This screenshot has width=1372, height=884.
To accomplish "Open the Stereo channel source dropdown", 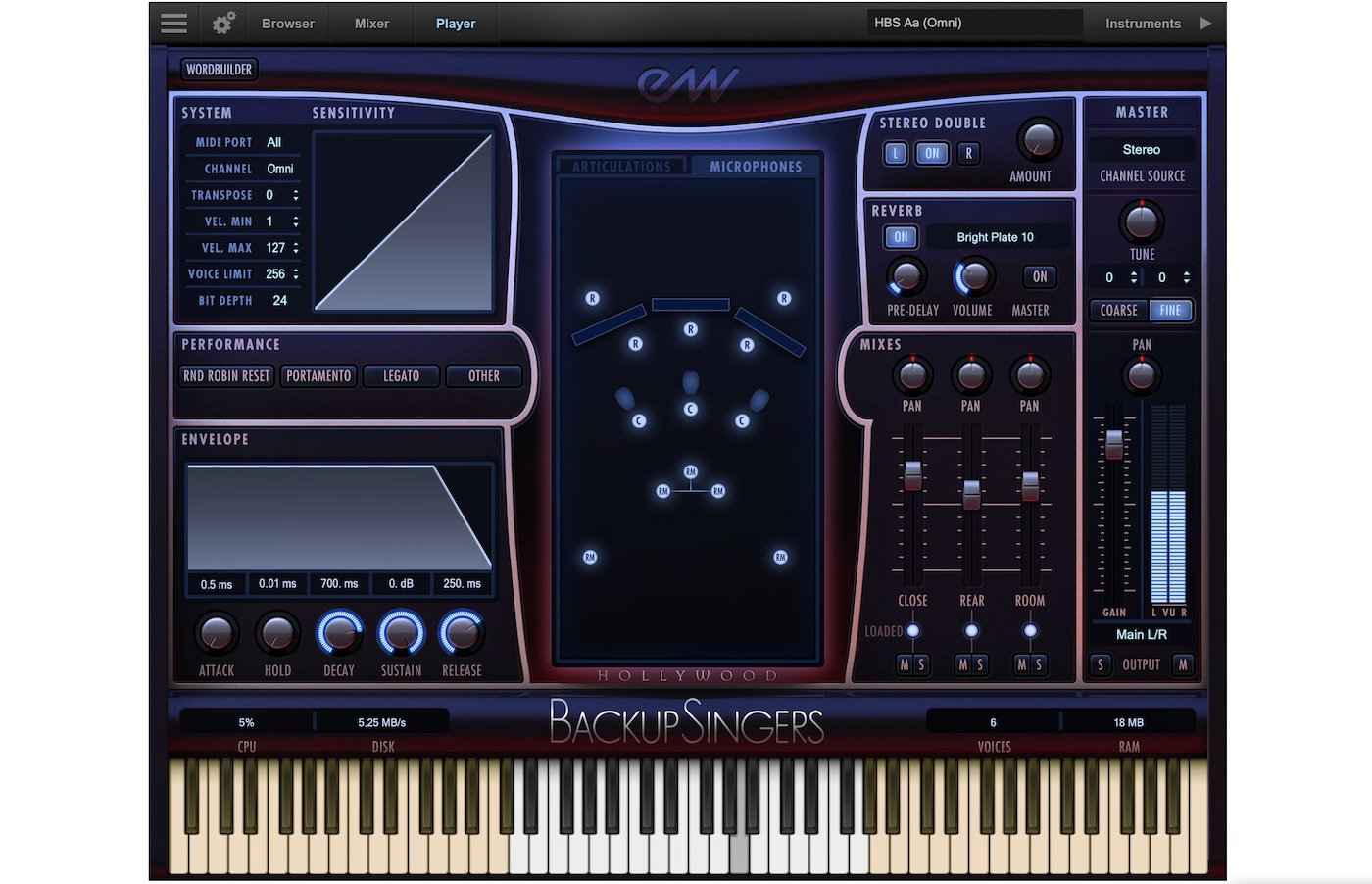I will (1142, 150).
